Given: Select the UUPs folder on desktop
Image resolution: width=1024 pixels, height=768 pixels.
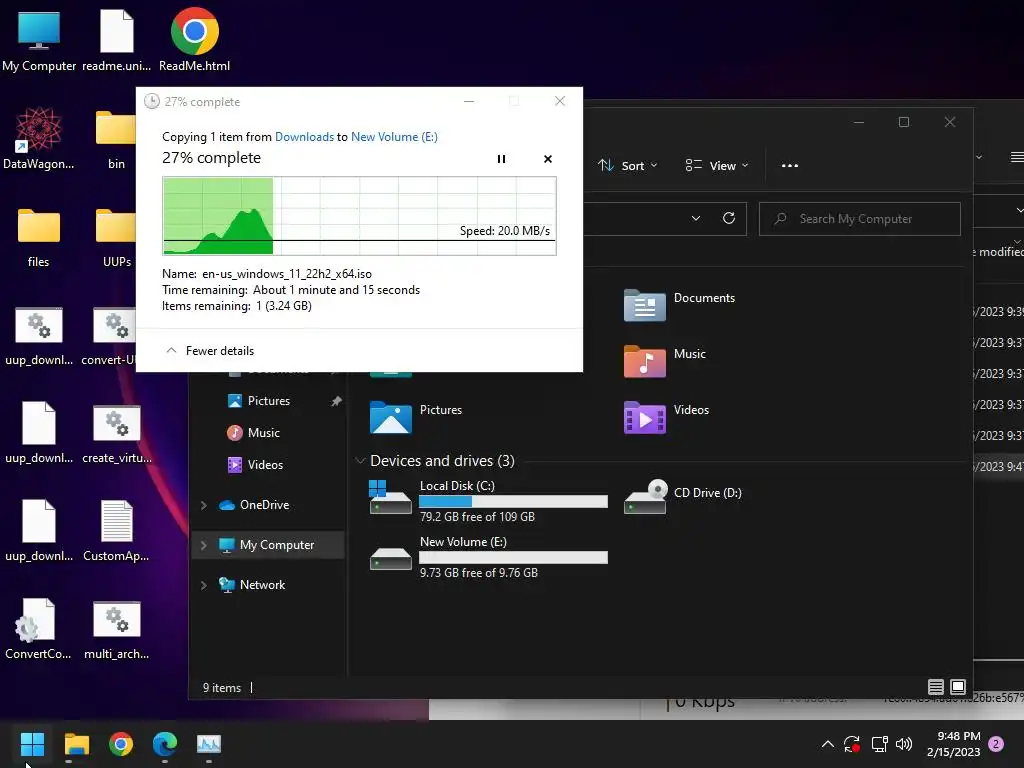Looking at the screenshot, I should pyautogui.click(x=116, y=236).
